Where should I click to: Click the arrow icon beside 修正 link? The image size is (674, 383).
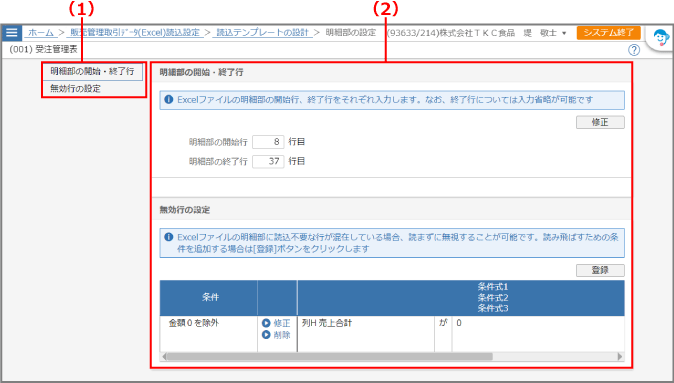click(266, 323)
